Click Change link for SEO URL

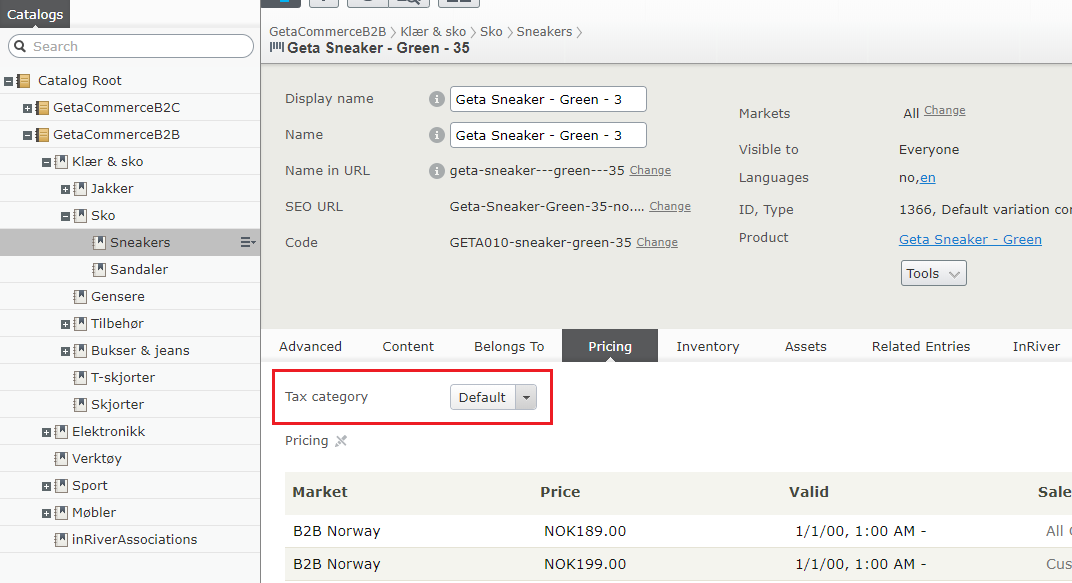click(x=670, y=206)
